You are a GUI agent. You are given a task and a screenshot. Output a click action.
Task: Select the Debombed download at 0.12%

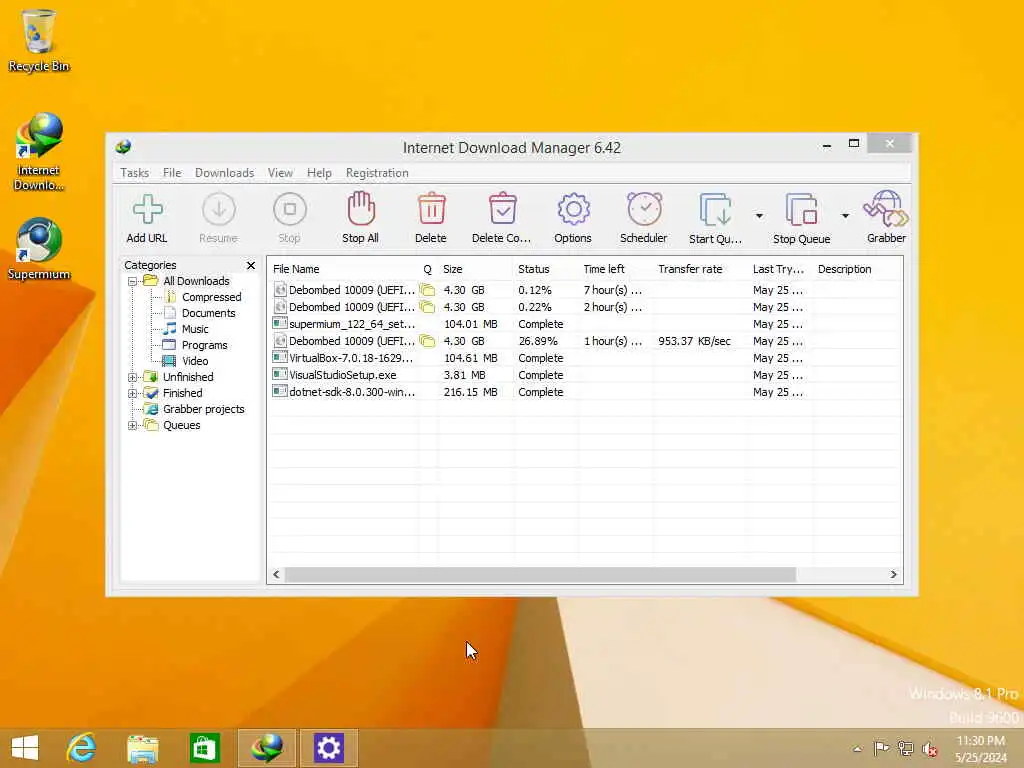[584, 290]
